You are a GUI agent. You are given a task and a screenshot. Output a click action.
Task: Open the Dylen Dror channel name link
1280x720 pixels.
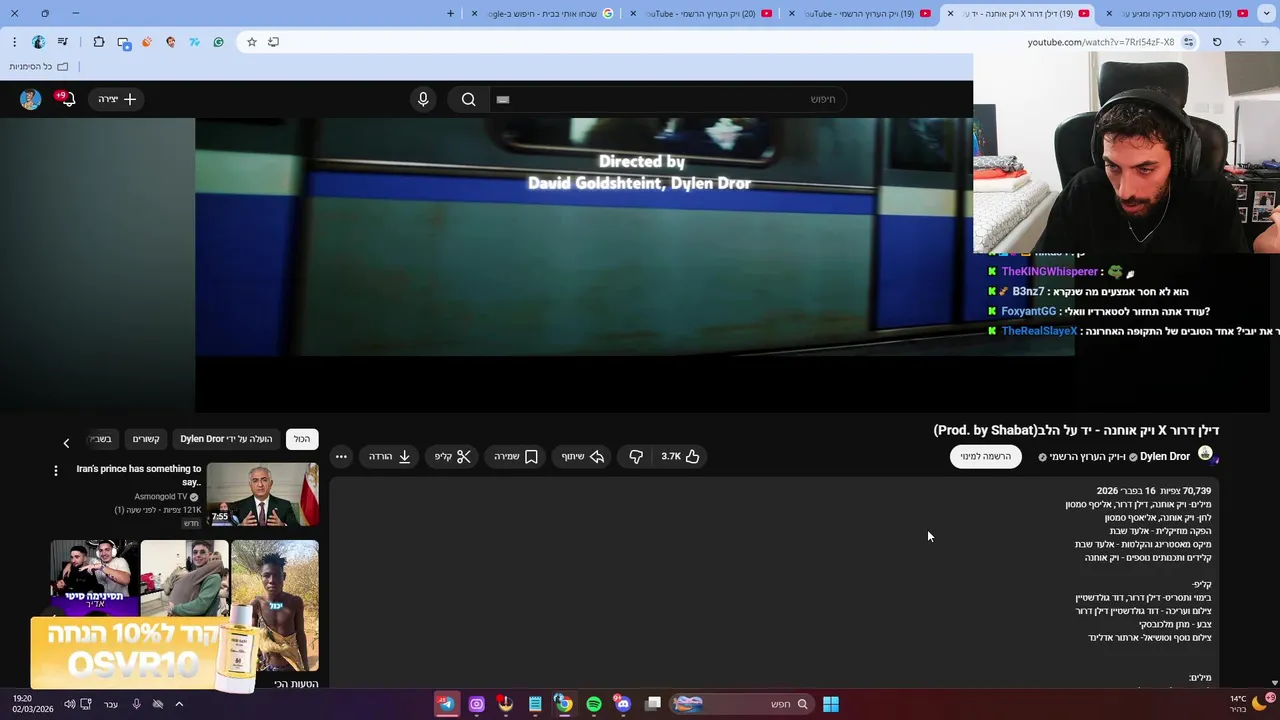1164,456
